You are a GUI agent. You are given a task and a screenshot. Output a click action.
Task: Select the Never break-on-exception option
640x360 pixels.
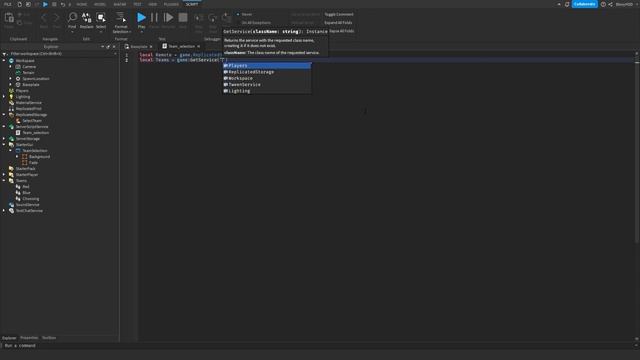click(244, 14)
